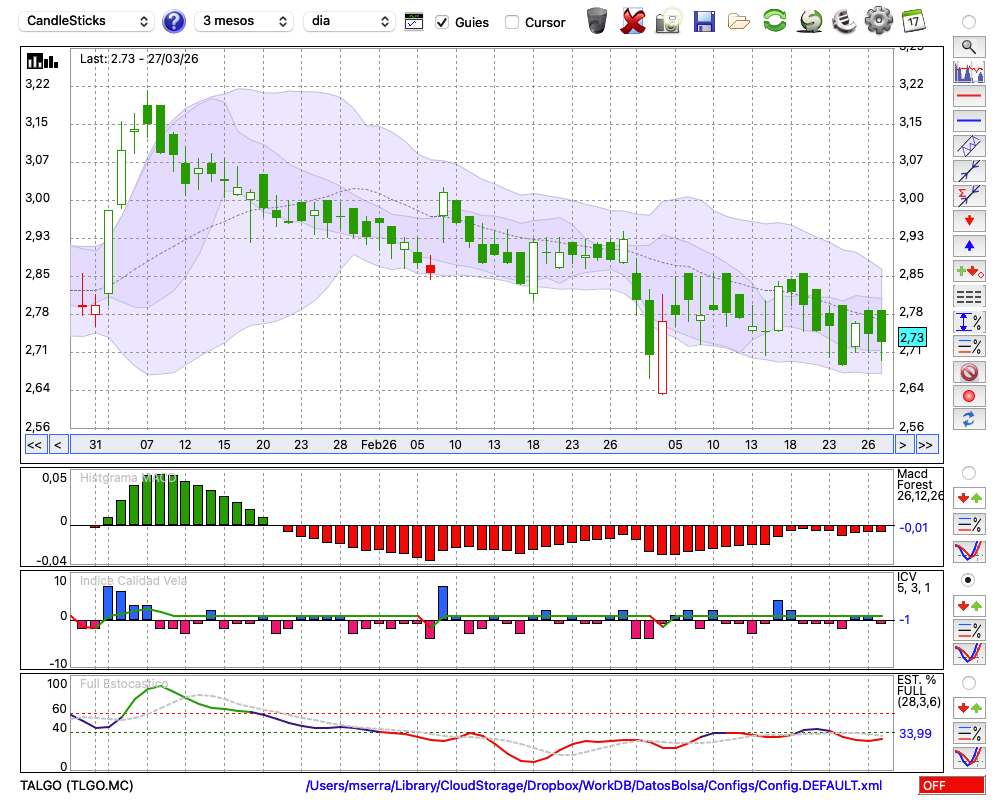Open the '3 mesos' time range dropdown
Screen dimensions: 1000x800
point(244,21)
